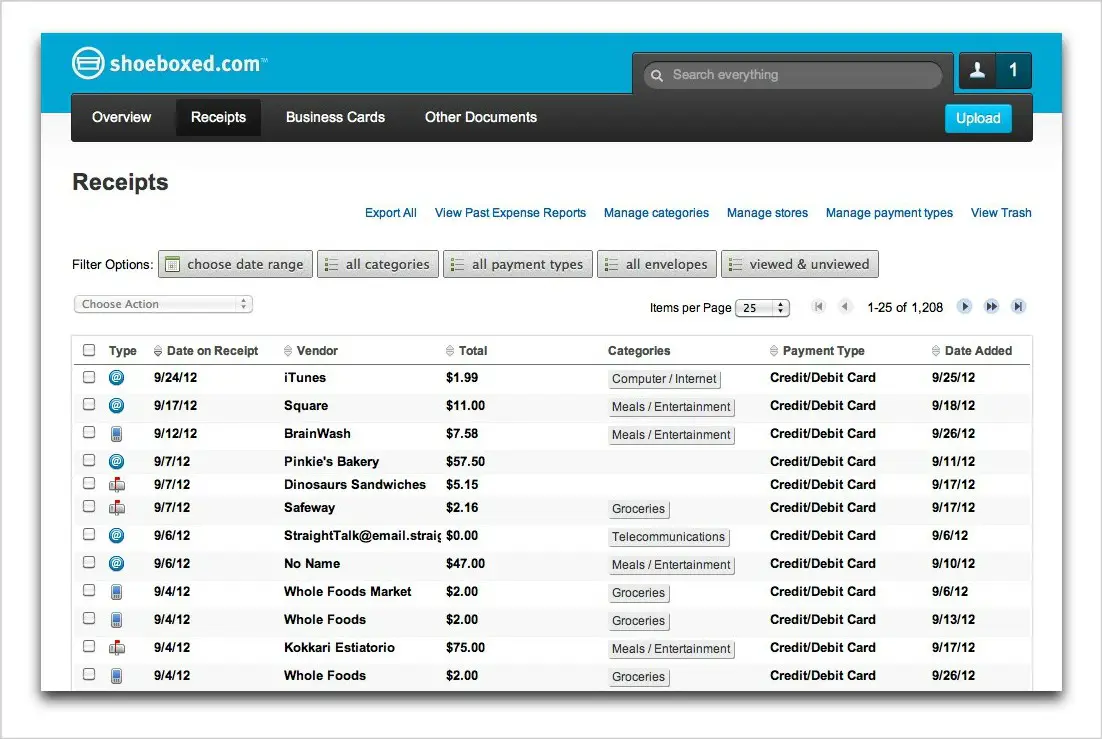1102x739 pixels.
Task: Switch to the Overview tab
Action: click(x=122, y=117)
